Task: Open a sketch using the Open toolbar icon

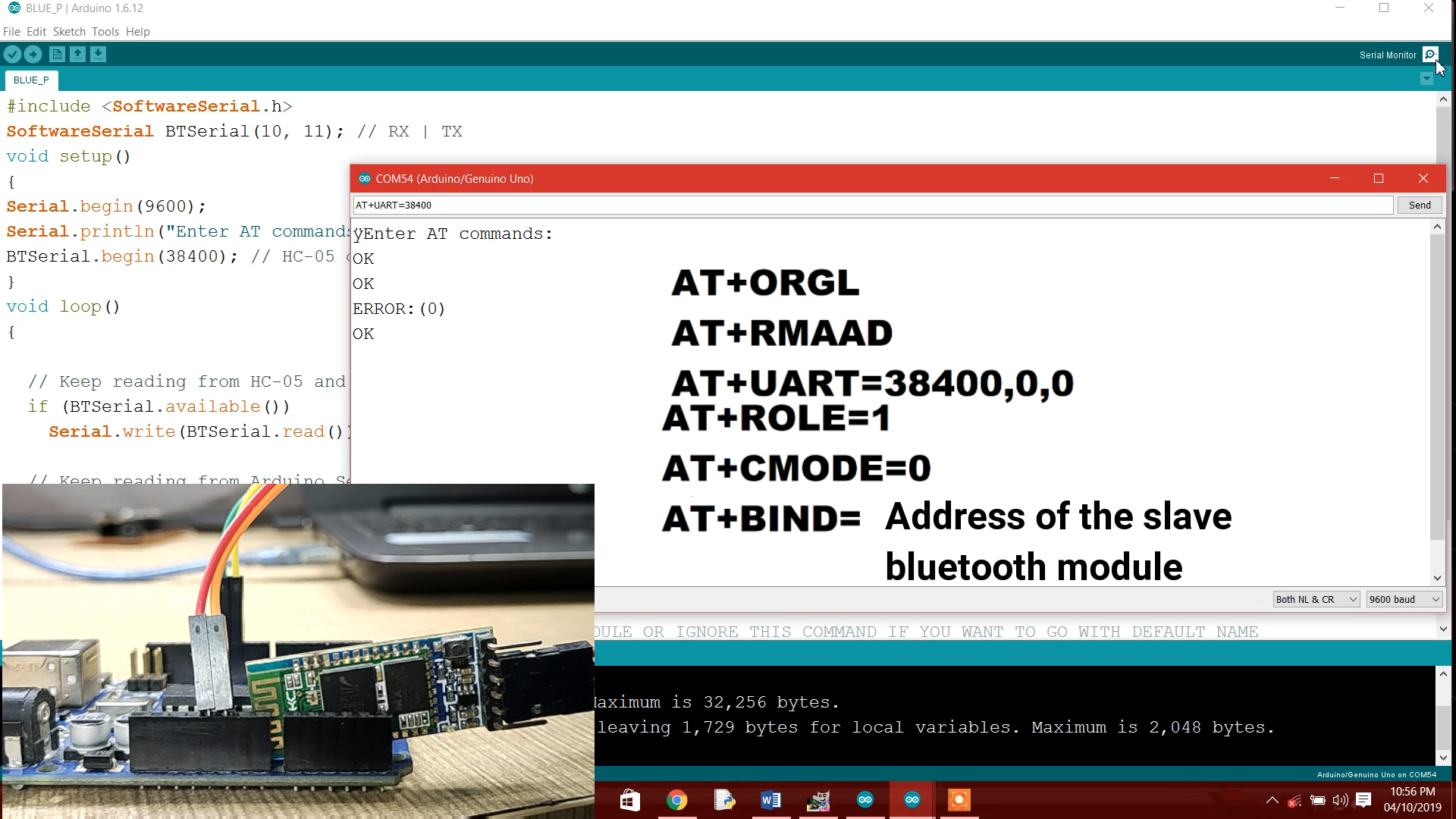Action: [78, 54]
